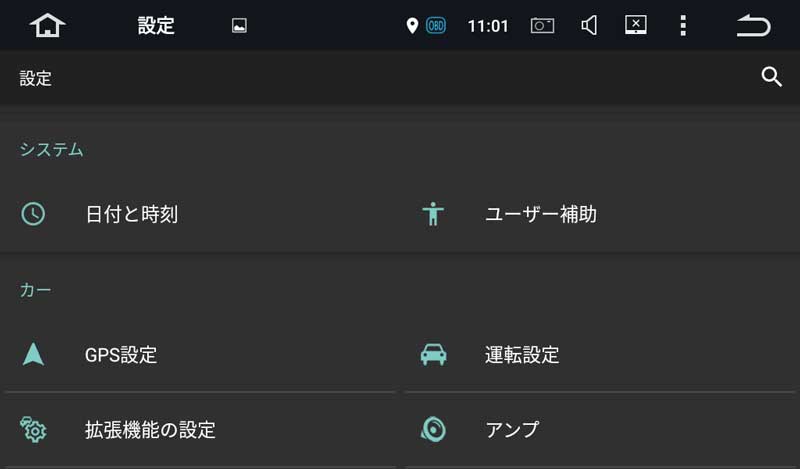Open ユーザー補助 accessibility settings
Viewport: 800px width, 469px height.
point(600,214)
